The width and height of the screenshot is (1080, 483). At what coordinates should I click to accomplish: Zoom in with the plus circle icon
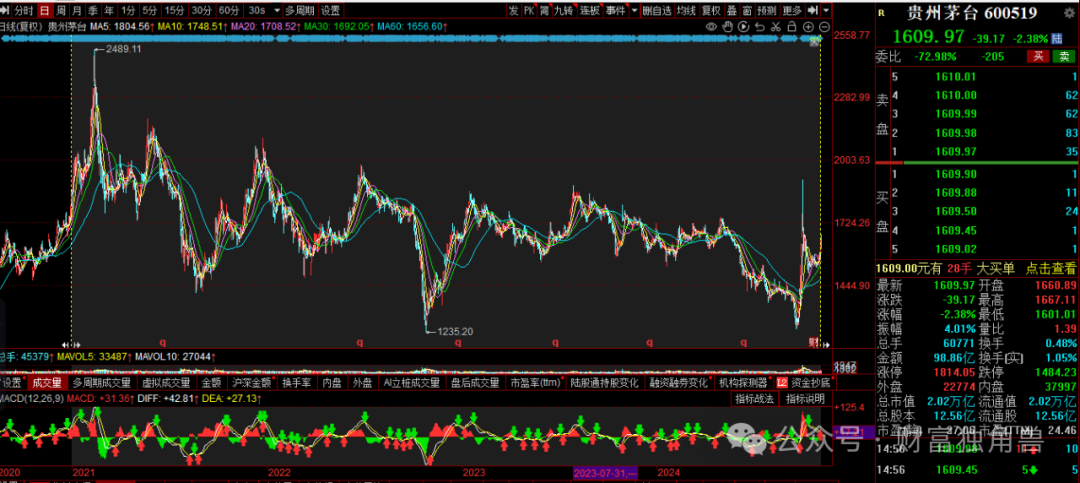pos(808,27)
